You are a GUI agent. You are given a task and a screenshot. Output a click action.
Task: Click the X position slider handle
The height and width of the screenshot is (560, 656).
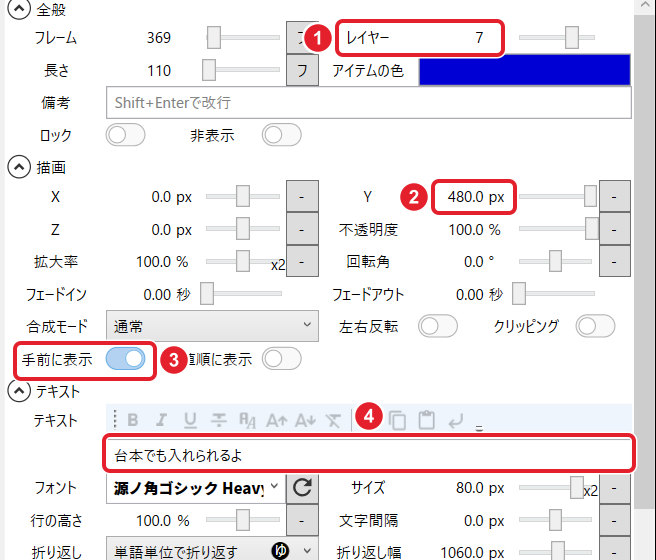tap(243, 196)
